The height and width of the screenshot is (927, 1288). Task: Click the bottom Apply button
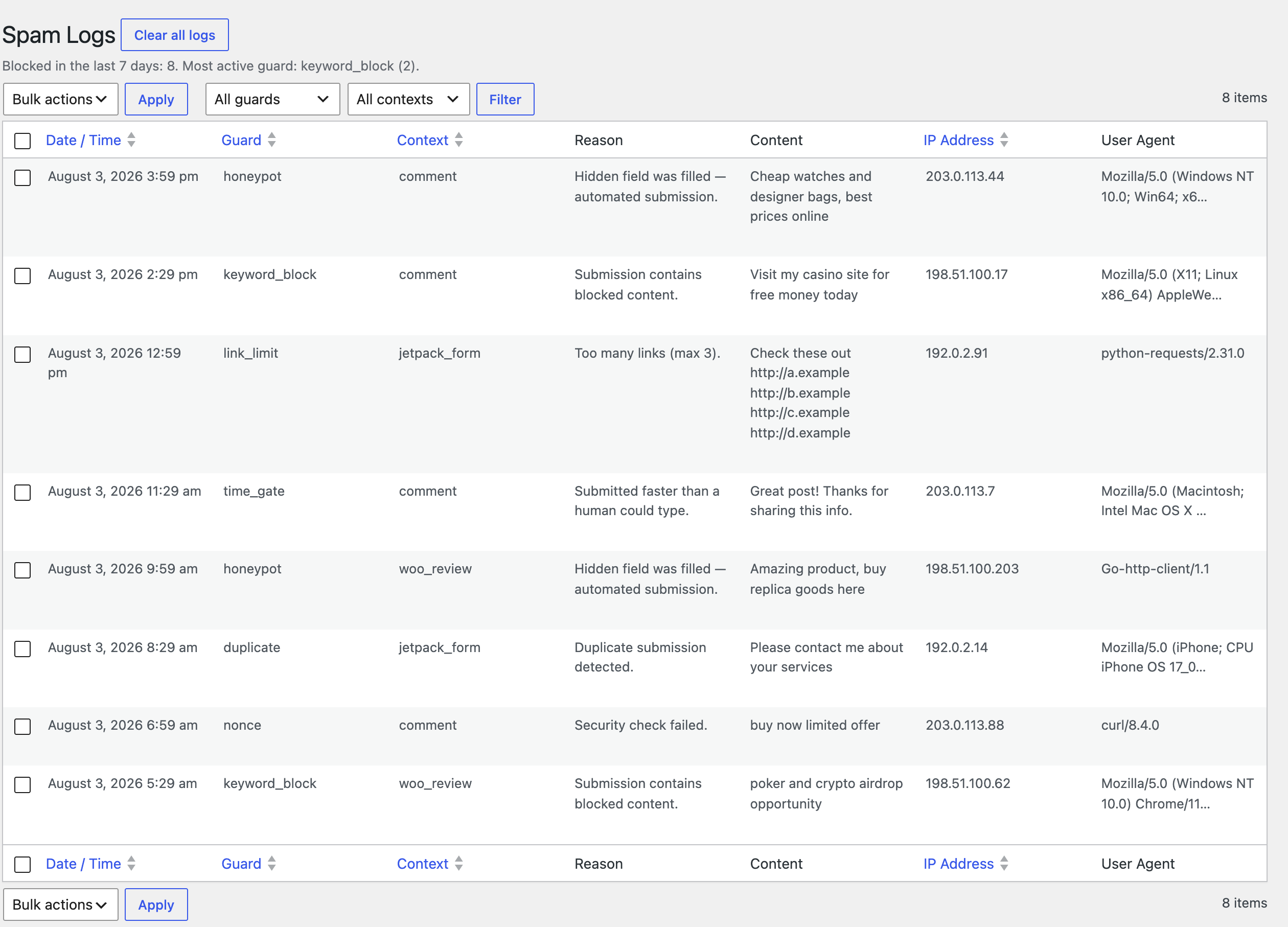tap(156, 905)
